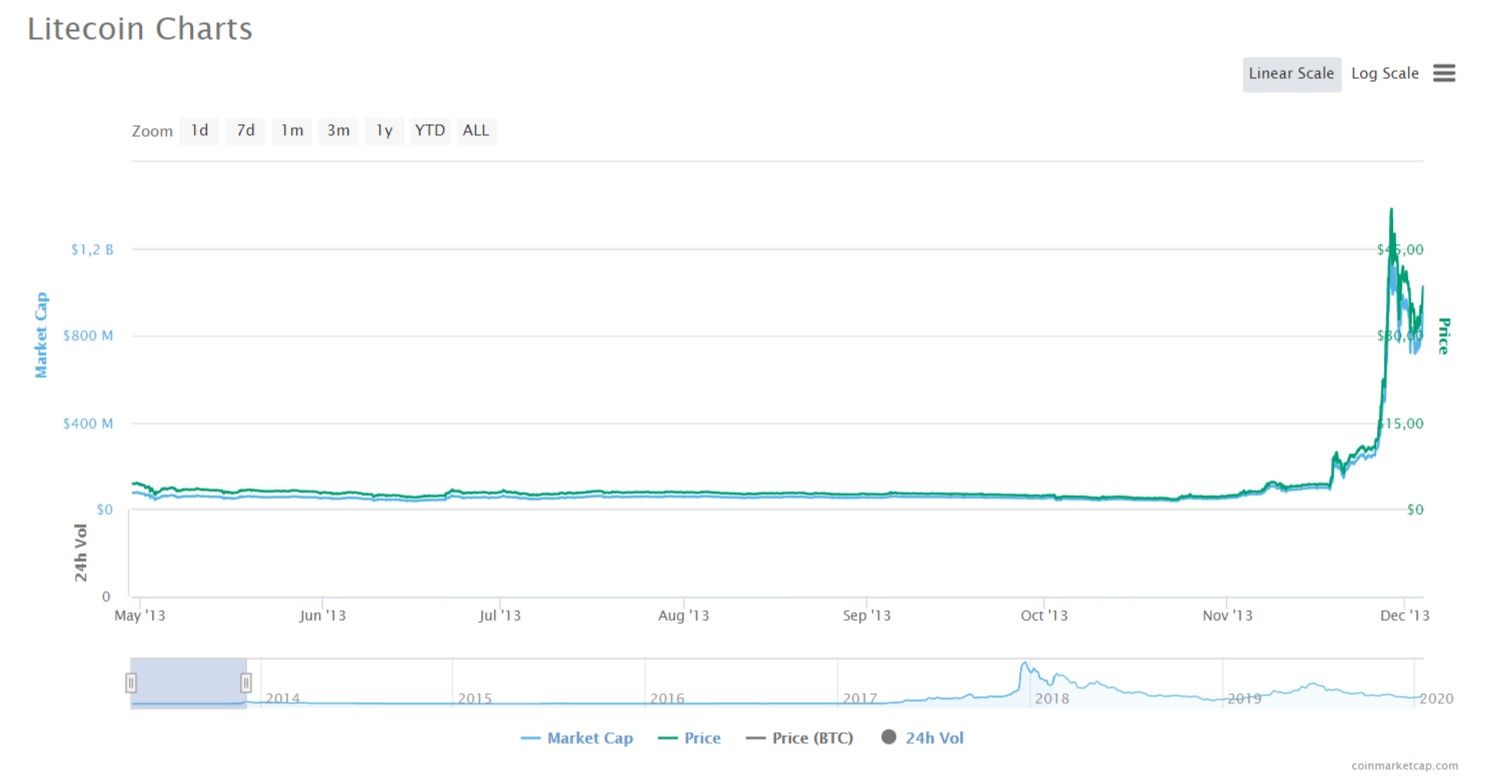Set zoom range to ALL
This screenshot has height=776, width=1491.
tap(476, 131)
